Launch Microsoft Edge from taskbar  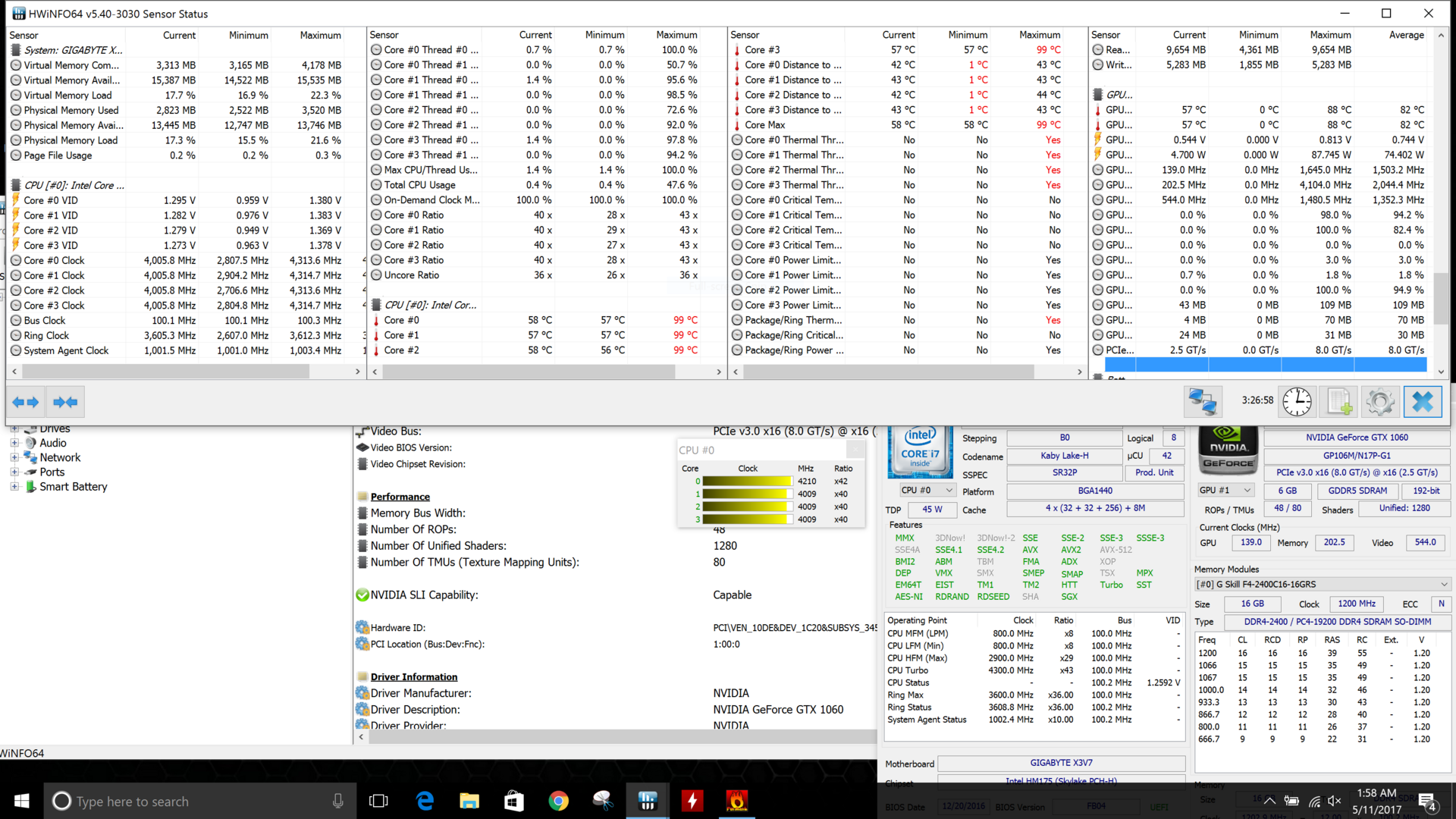tap(425, 801)
